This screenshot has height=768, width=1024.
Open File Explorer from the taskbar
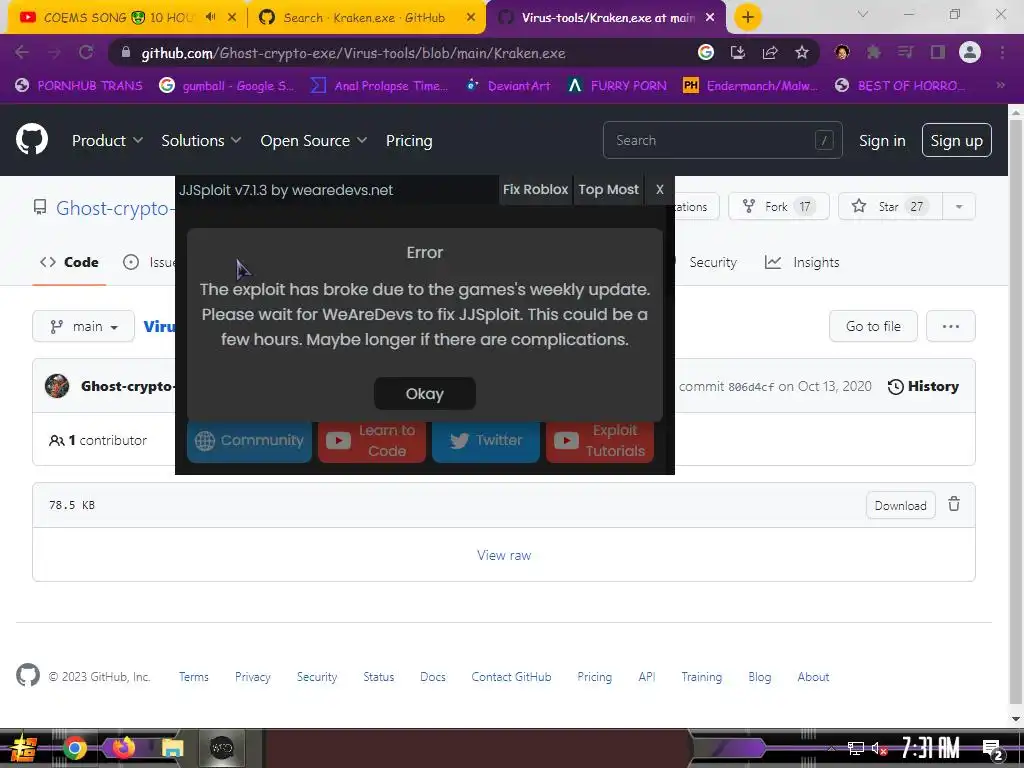pos(172,748)
